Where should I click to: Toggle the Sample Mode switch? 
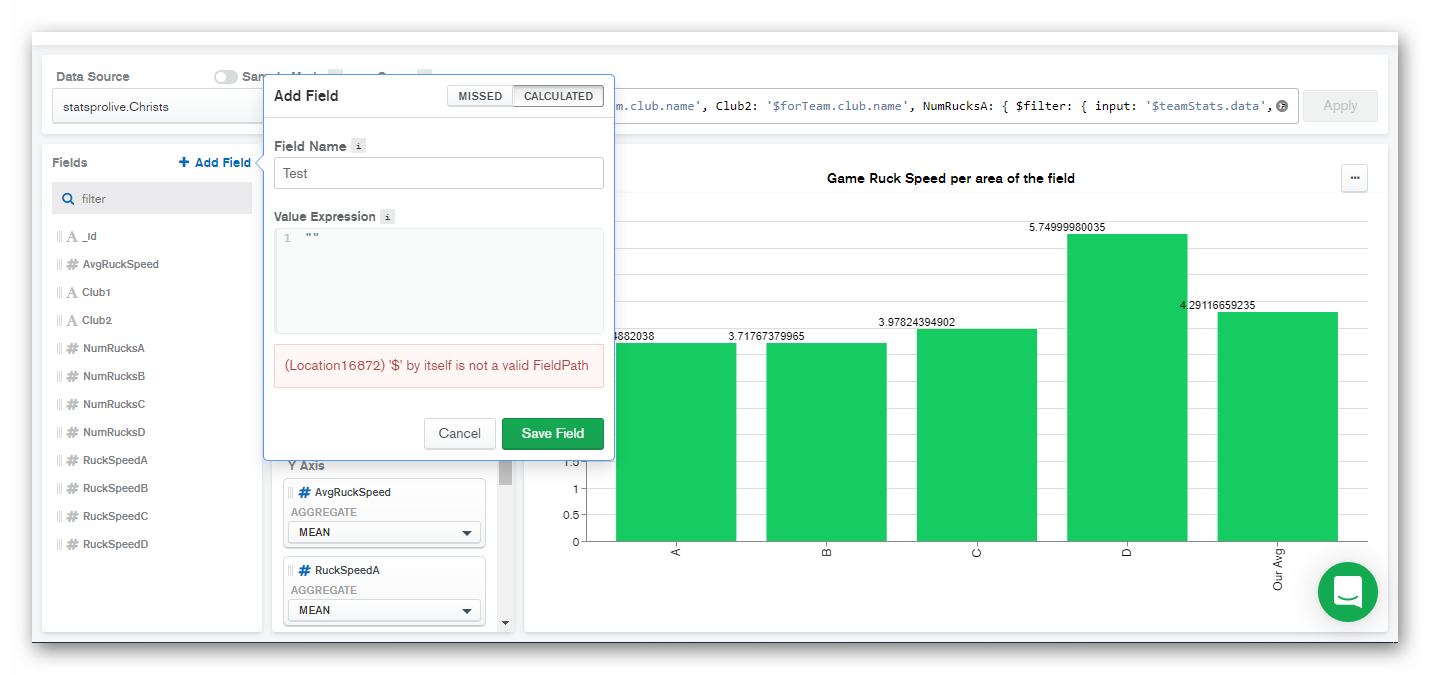pyautogui.click(x=225, y=77)
